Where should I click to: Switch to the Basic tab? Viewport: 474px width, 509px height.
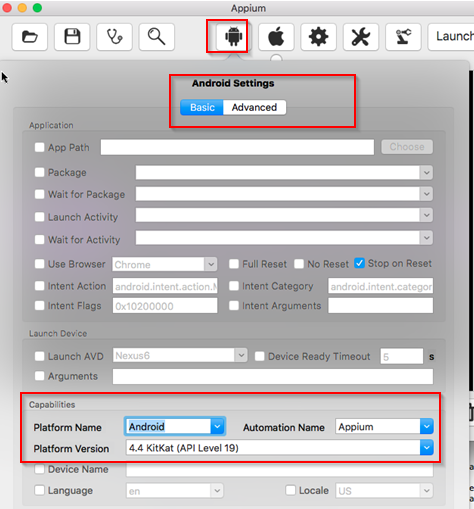(x=202, y=107)
